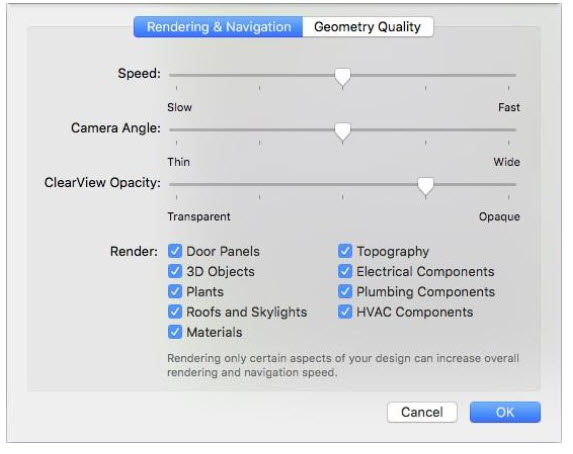Disable Electrical Components rendering
This screenshot has height=454, width=573.
click(345, 271)
